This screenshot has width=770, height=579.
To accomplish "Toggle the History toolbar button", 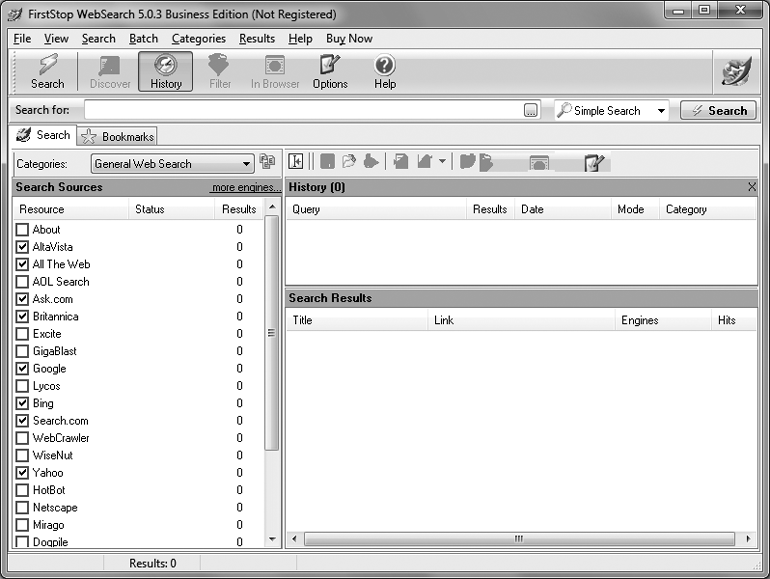I will coord(166,72).
